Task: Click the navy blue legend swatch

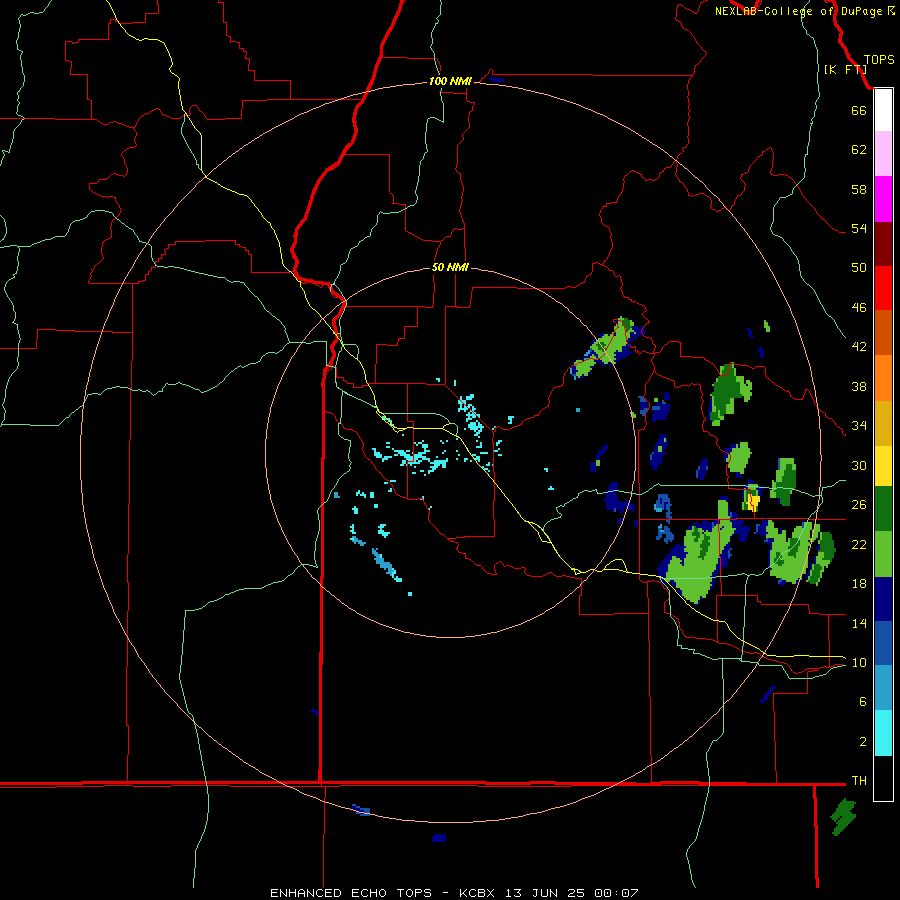Action: [x=883, y=599]
